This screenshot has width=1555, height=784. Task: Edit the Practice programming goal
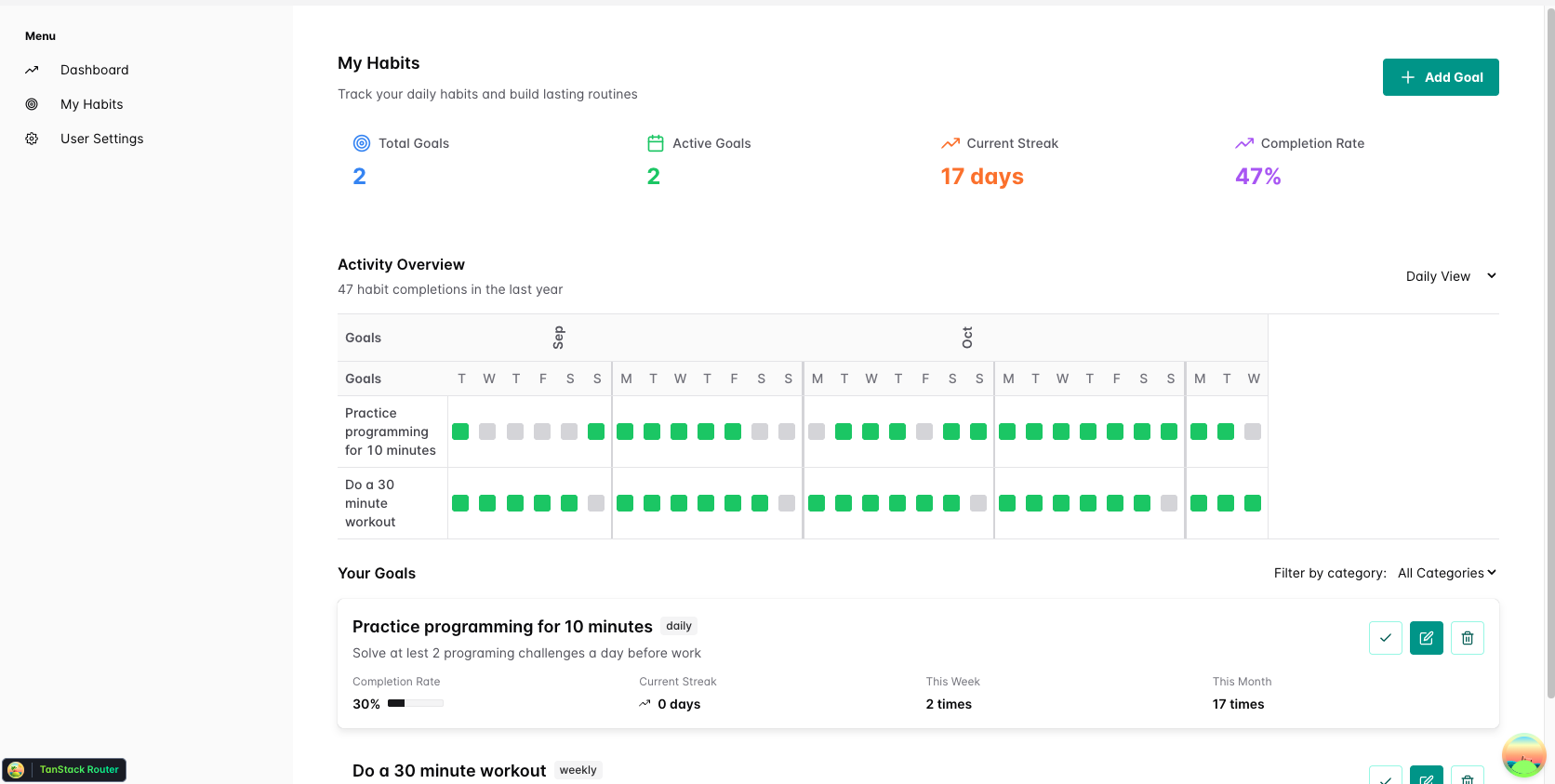pos(1427,638)
